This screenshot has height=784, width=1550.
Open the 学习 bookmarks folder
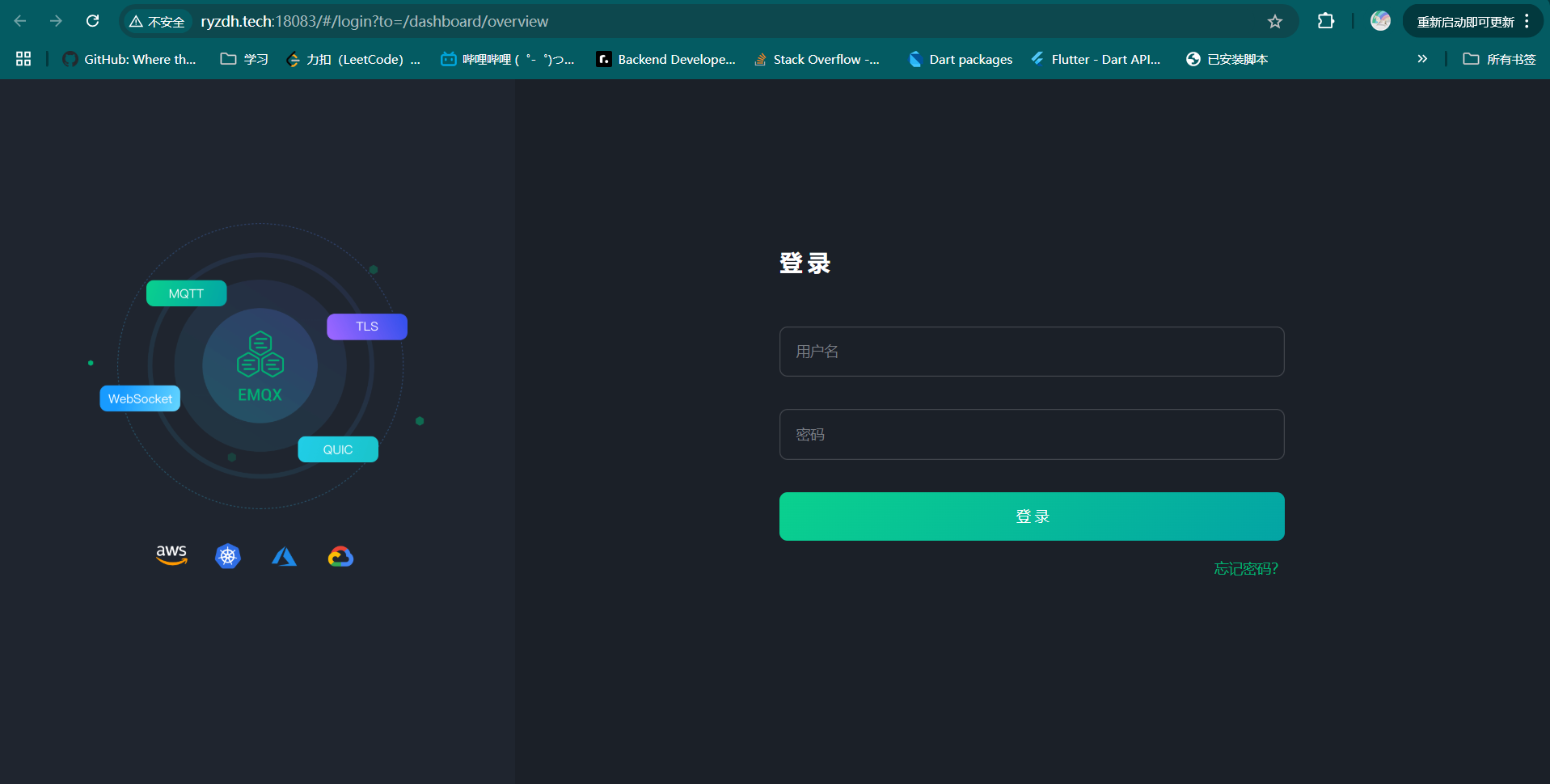point(245,59)
